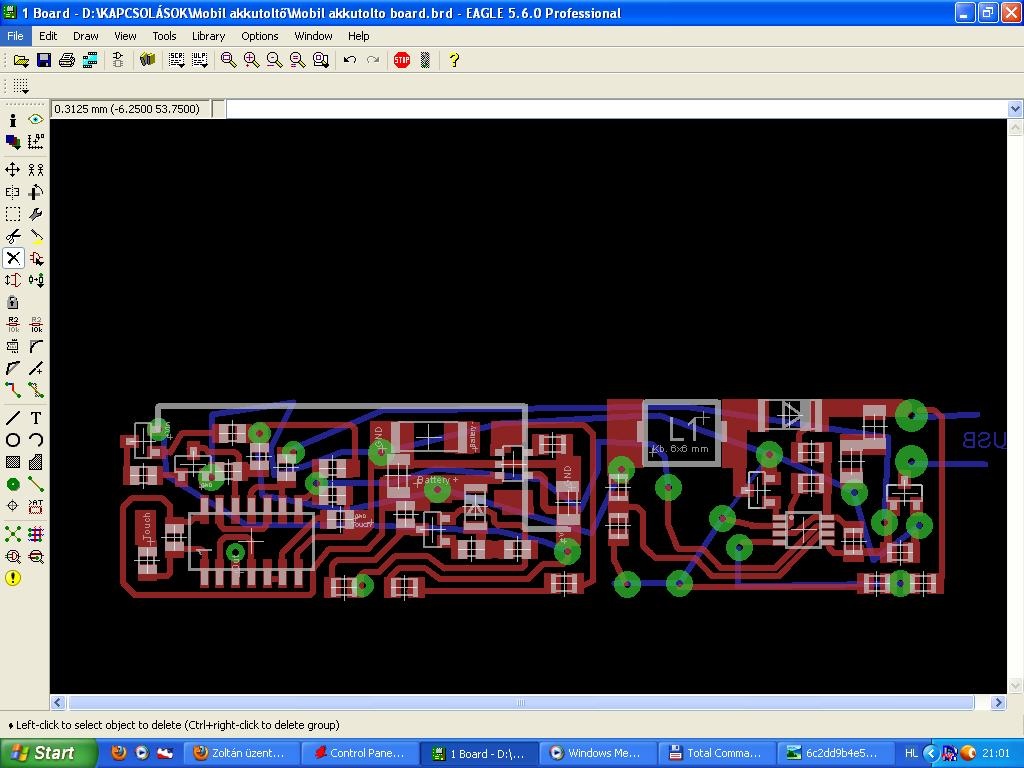Run the Ratsnest command
This screenshot has height=768, width=1024.
[x=13, y=534]
